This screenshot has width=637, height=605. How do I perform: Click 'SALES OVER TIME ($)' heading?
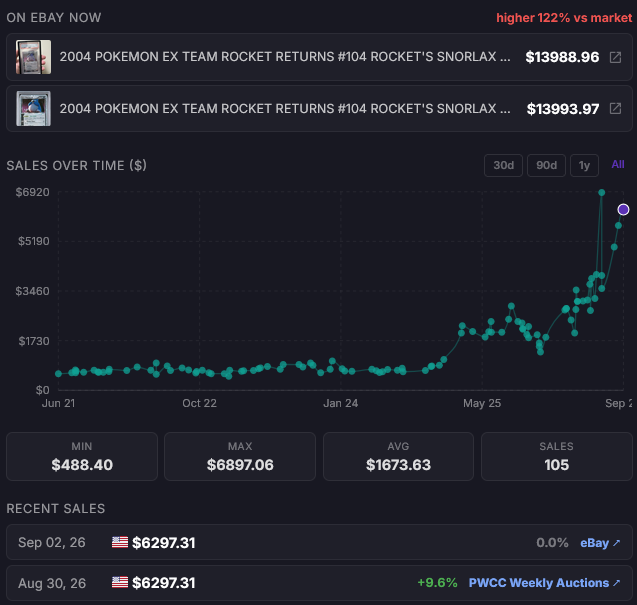coord(76,165)
